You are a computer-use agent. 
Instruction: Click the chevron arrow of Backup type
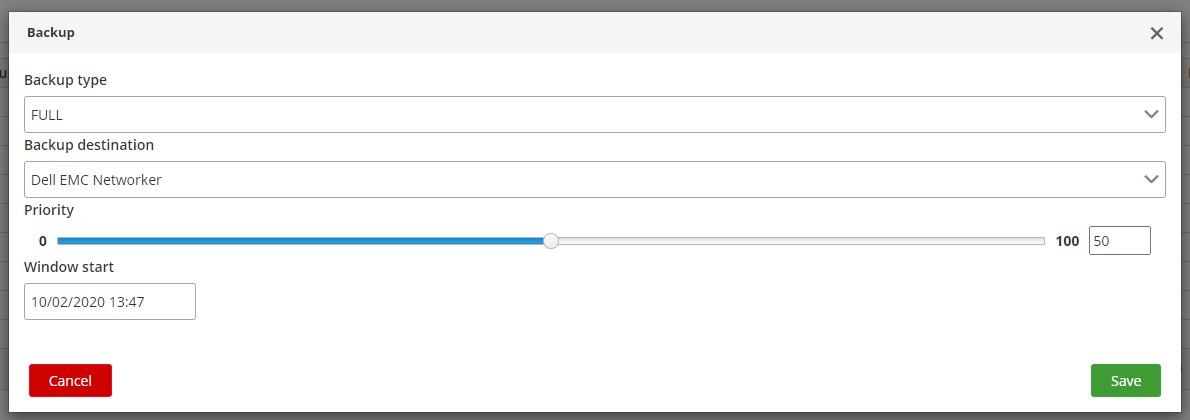point(1151,115)
